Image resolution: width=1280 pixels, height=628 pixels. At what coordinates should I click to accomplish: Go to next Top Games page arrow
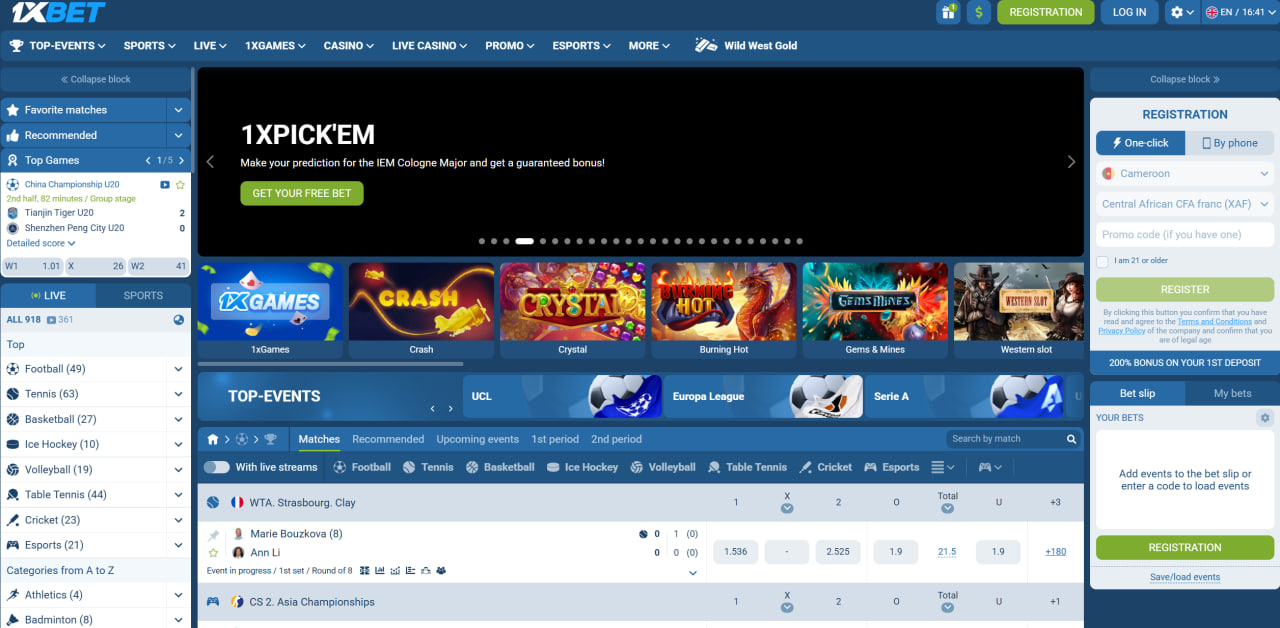(181, 160)
